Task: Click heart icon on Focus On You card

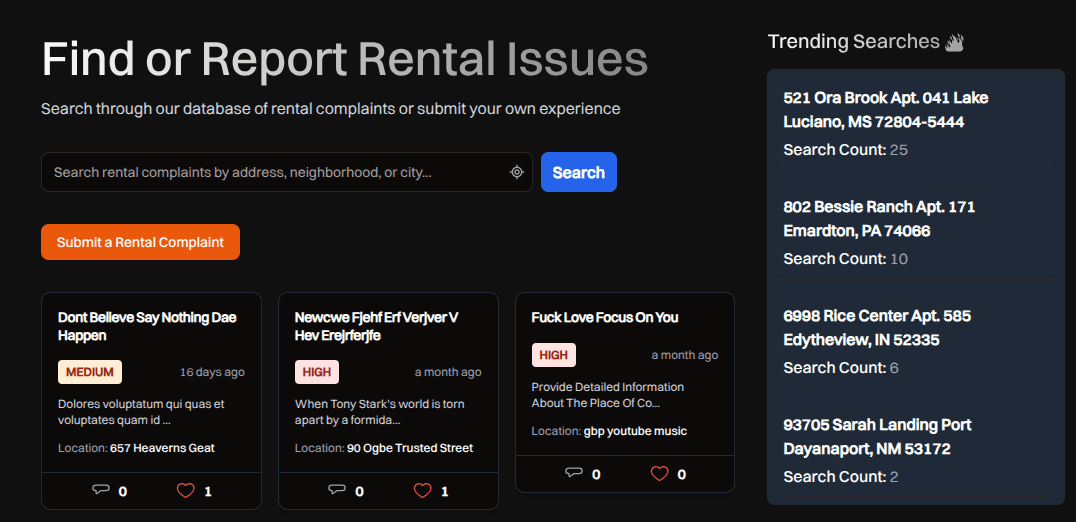Action: point(659,473)
